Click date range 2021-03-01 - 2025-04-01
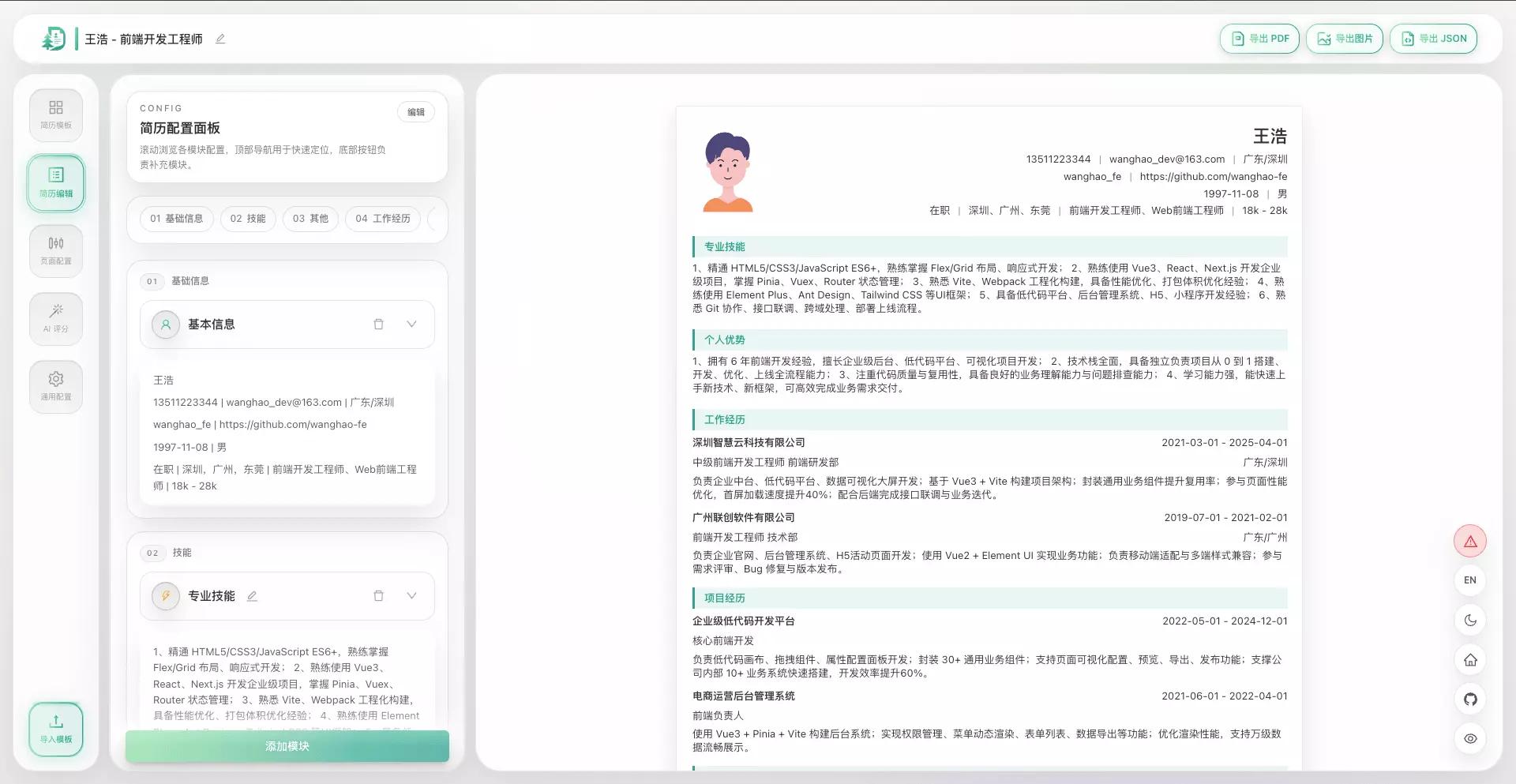 [x=1224, y=443]
